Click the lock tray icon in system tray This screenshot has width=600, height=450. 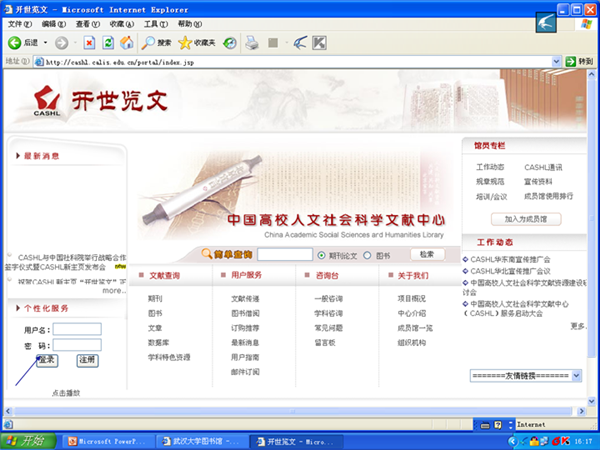click(x=534, y=441)
